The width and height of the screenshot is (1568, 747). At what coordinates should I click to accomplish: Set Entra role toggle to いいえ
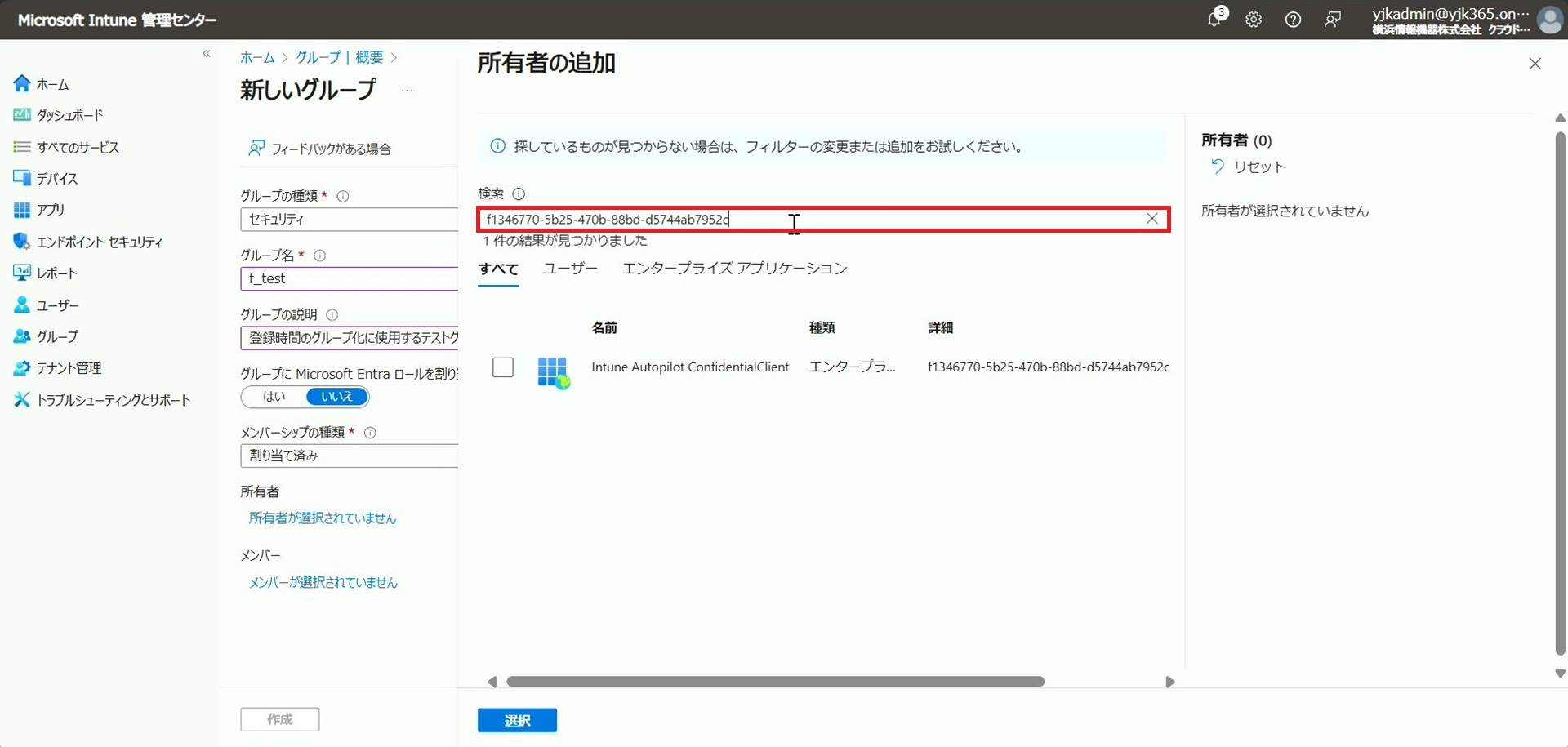point(336,397)
